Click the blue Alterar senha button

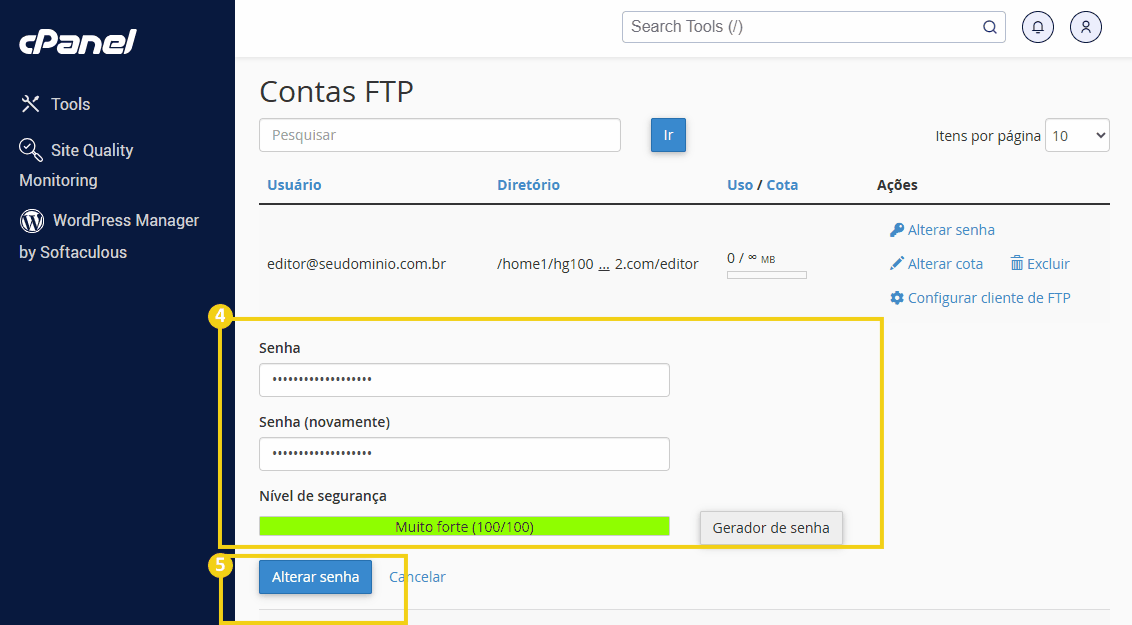[315, 577]
